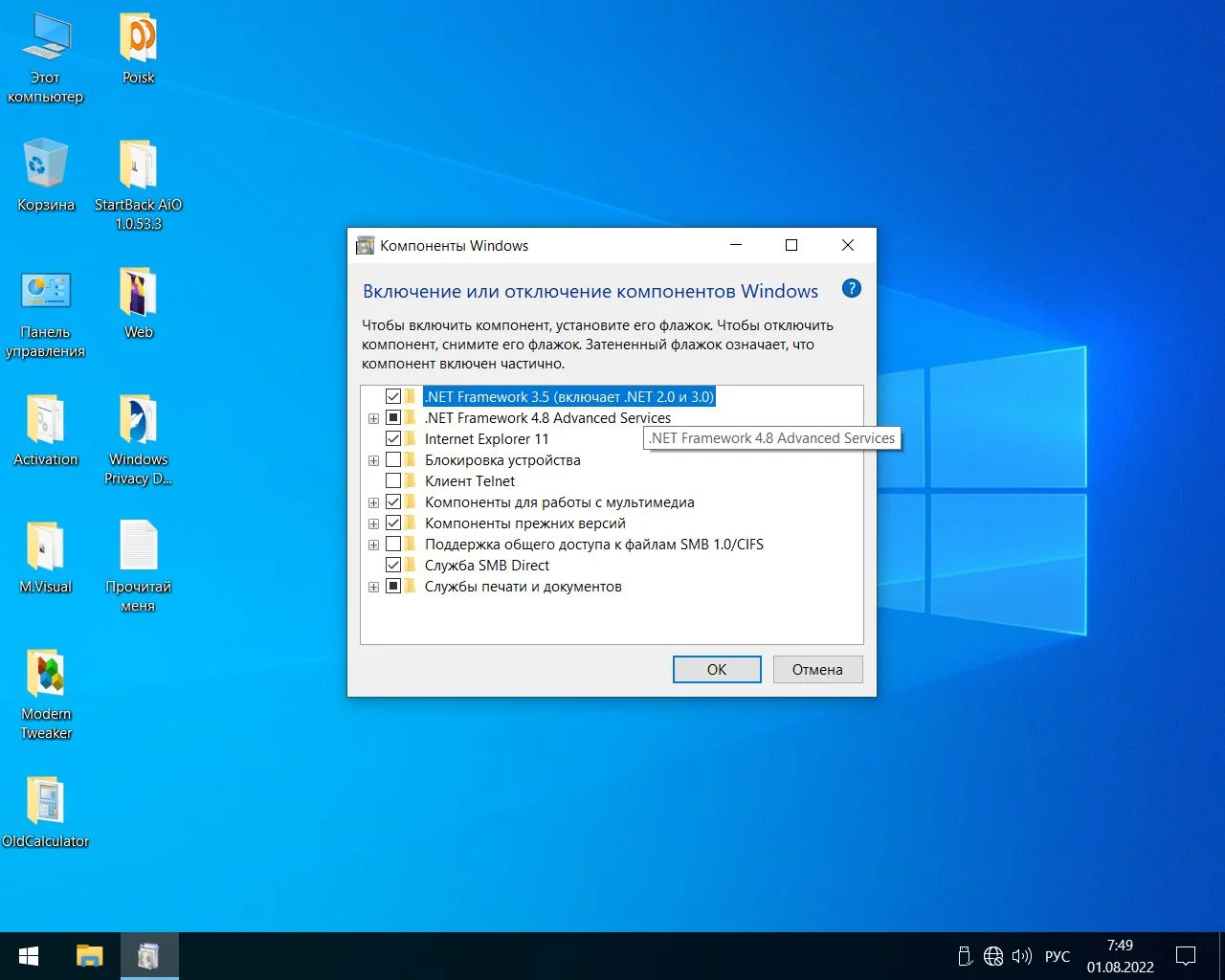
Task: Click File Explorer icon in taskbar
Action: [90, 956]
